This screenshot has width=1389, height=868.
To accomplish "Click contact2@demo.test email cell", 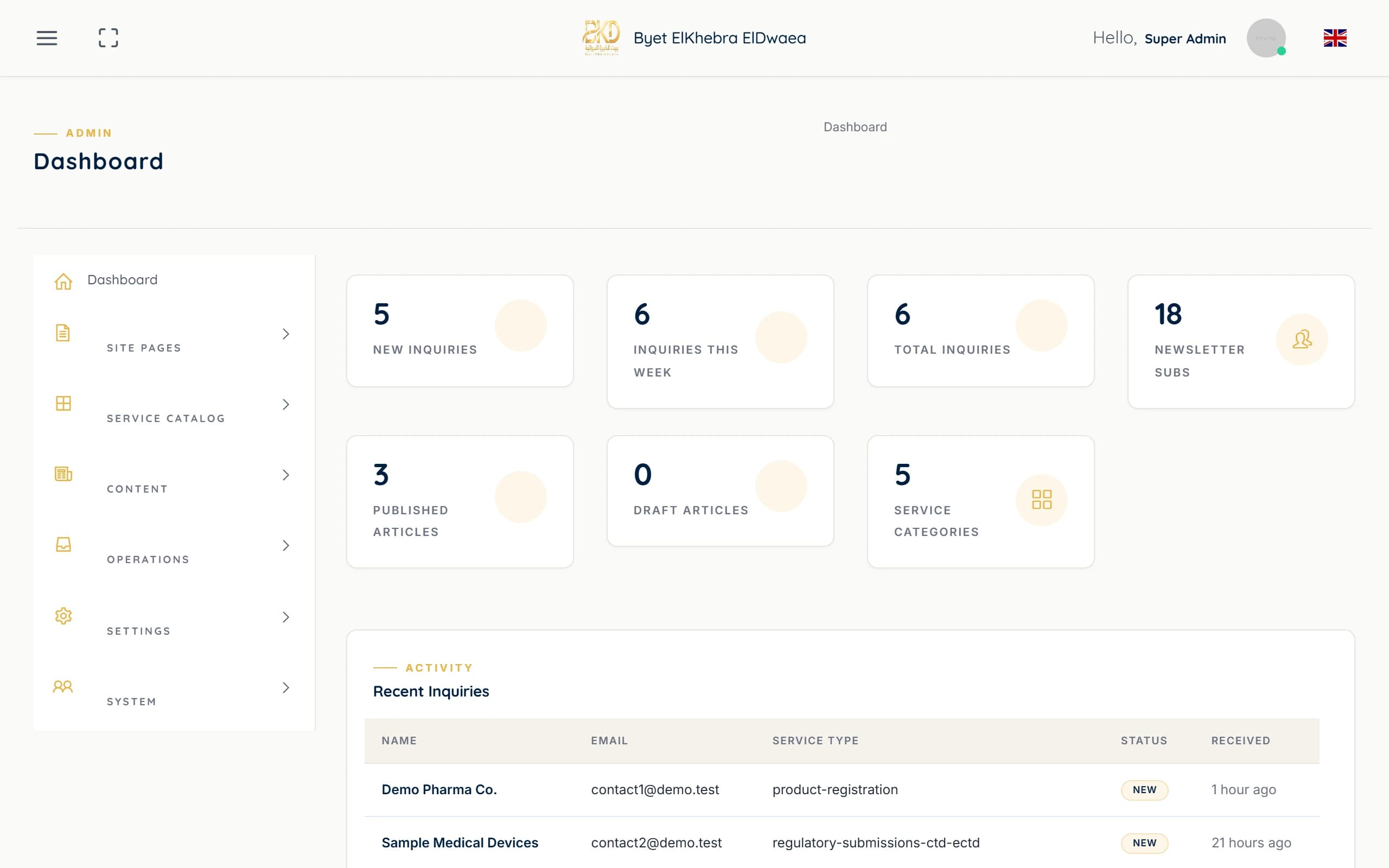I will (656, 843).
